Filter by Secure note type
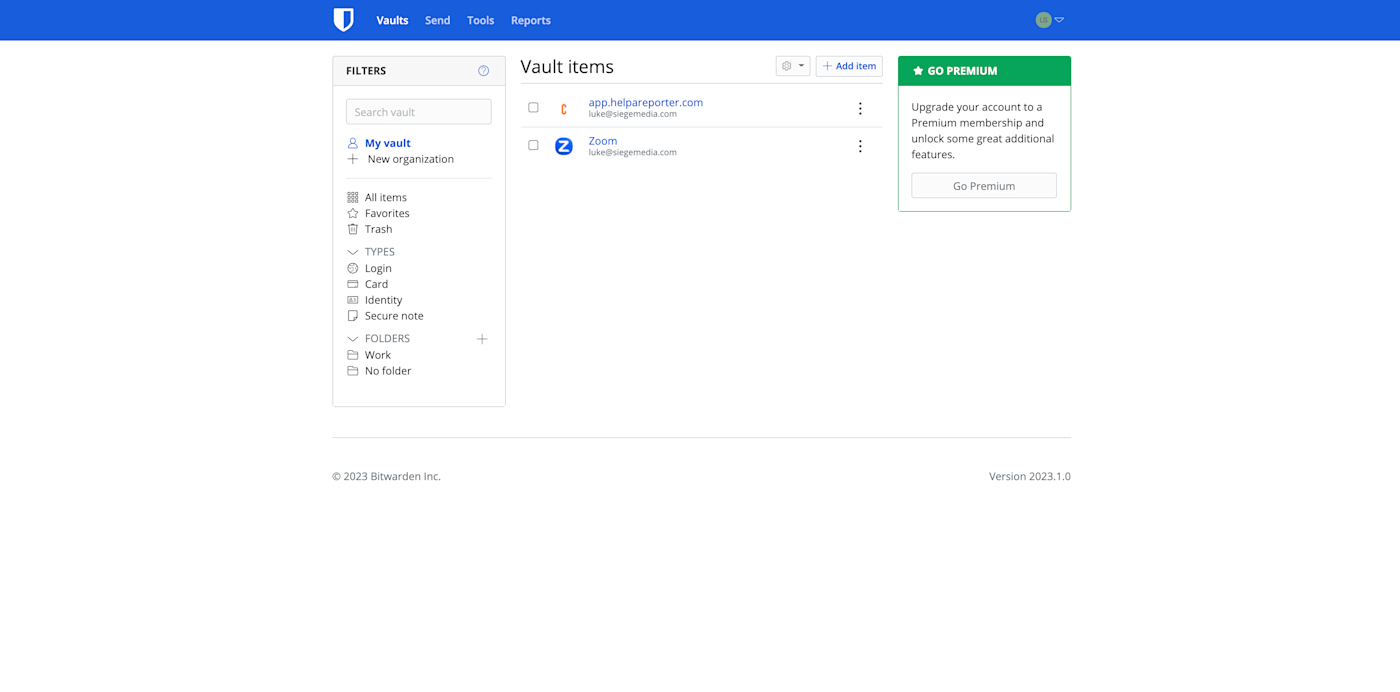Image resolution: width=1400 pixels, height=692 pixels. [x=394, y=316]
